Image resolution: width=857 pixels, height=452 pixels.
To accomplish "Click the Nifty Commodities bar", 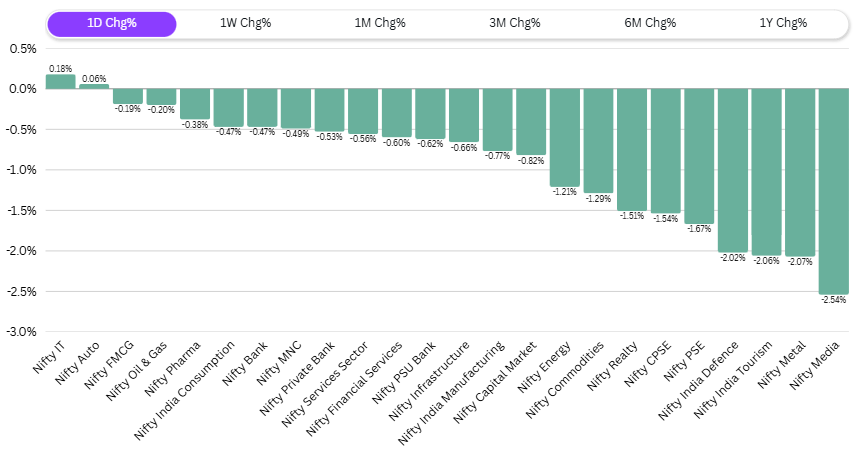I will (x=598, y=140).
